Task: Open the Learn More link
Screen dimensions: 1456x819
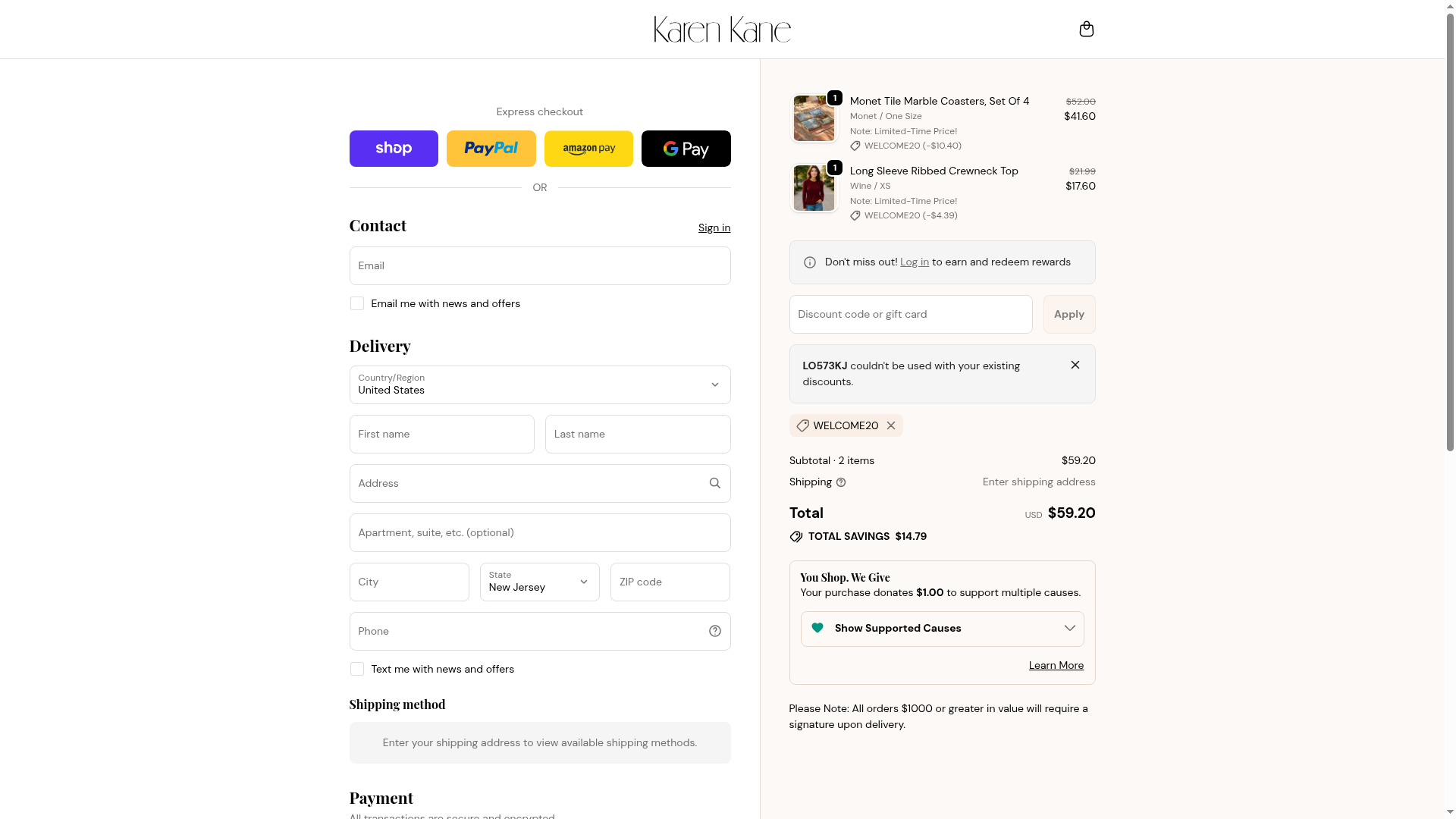Action: tap(1056, 665)
